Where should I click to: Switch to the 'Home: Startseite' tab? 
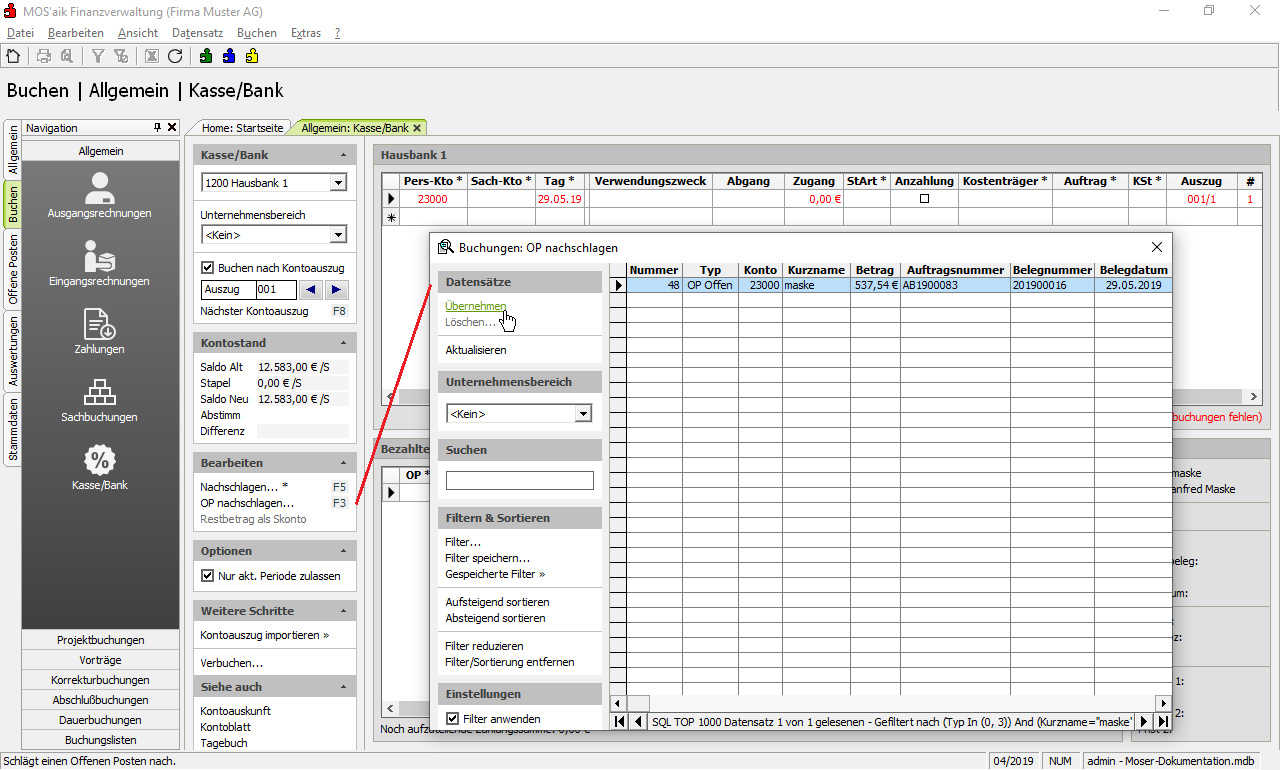coord(244,128)
